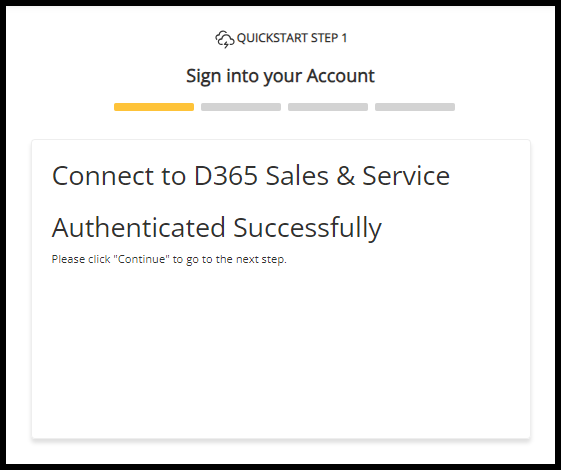Click the Authenticated Successfully message
This screenshot has width=561, height=470.
[x=217, y=228]
